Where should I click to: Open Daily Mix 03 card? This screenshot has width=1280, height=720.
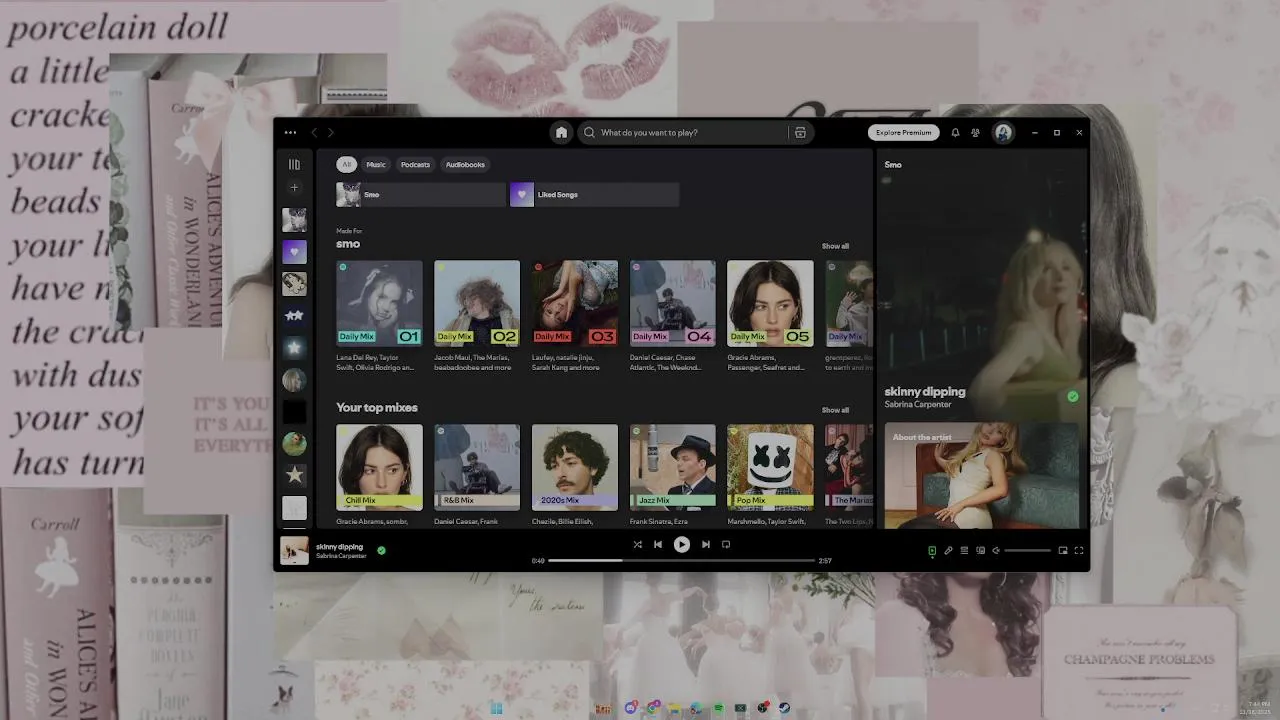(575, 316)
